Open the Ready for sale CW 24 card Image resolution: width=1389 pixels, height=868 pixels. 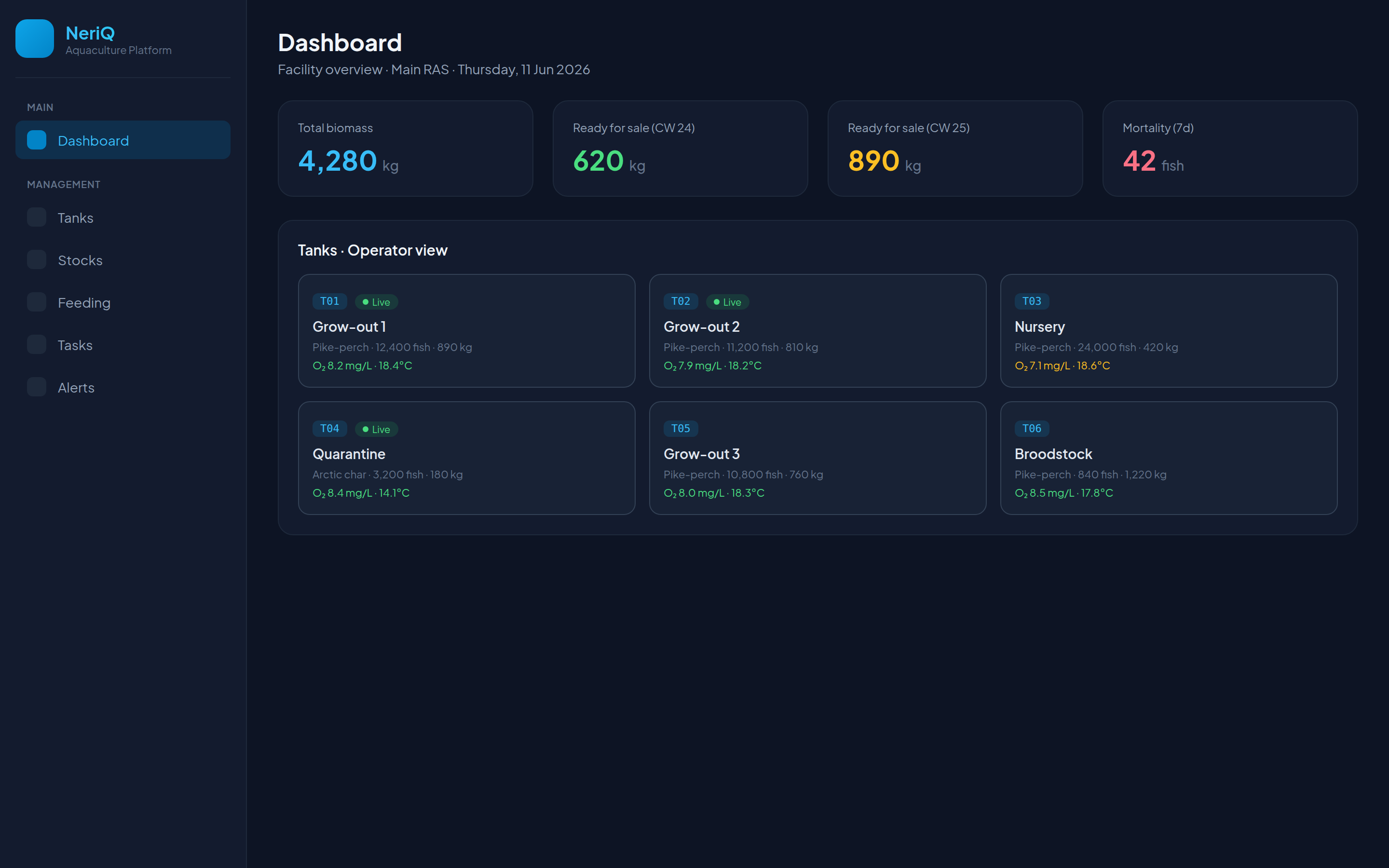[680, 149]
